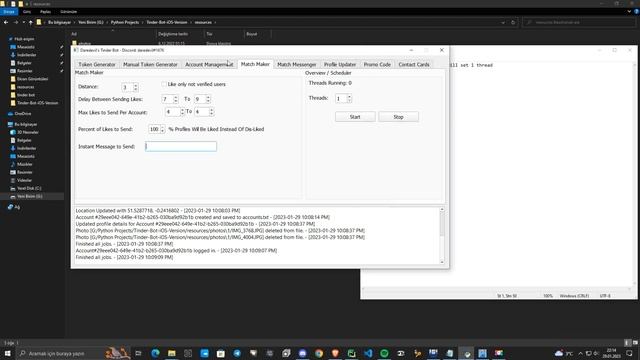Sort by the Değiştirme tarihi column header
This screenshot has height=360, width=640.
[x=173, y=34]
